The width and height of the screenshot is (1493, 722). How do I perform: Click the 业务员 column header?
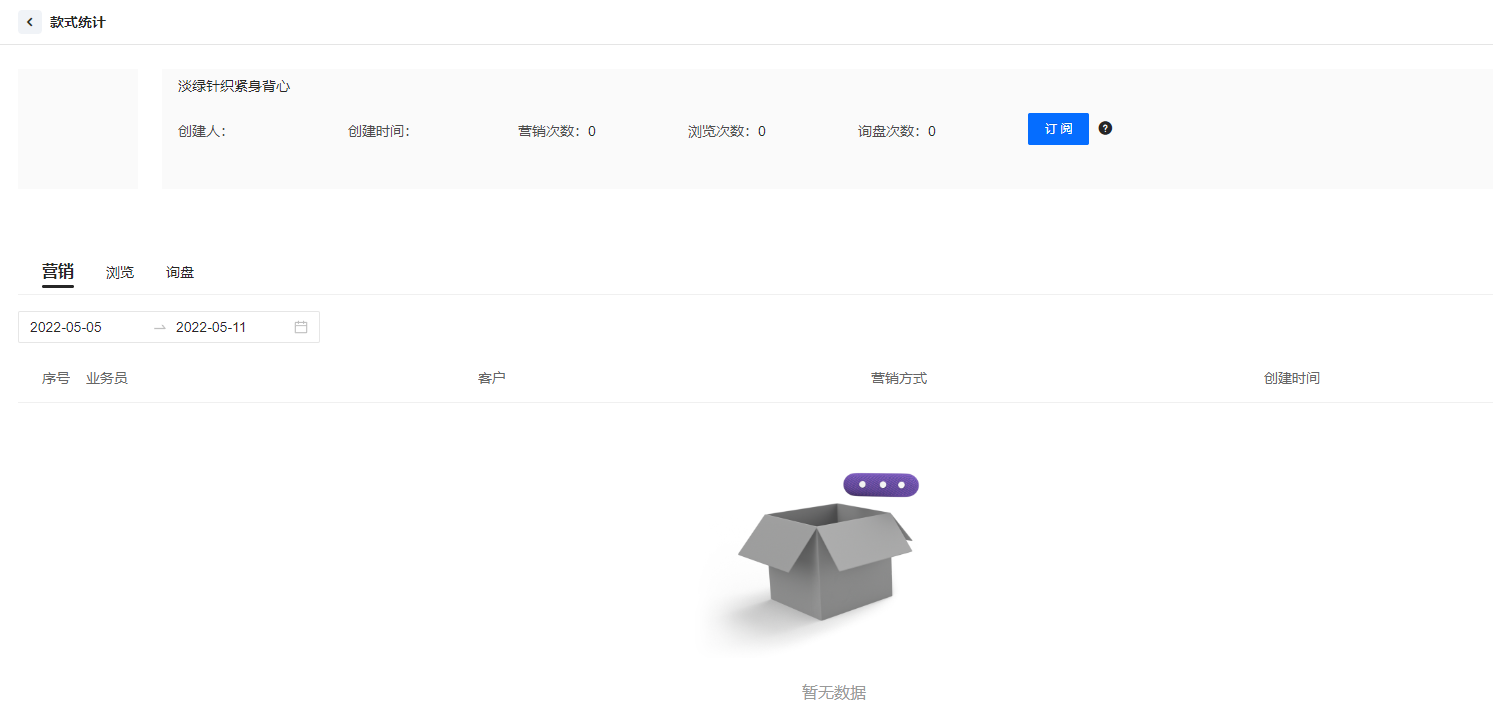107,378
